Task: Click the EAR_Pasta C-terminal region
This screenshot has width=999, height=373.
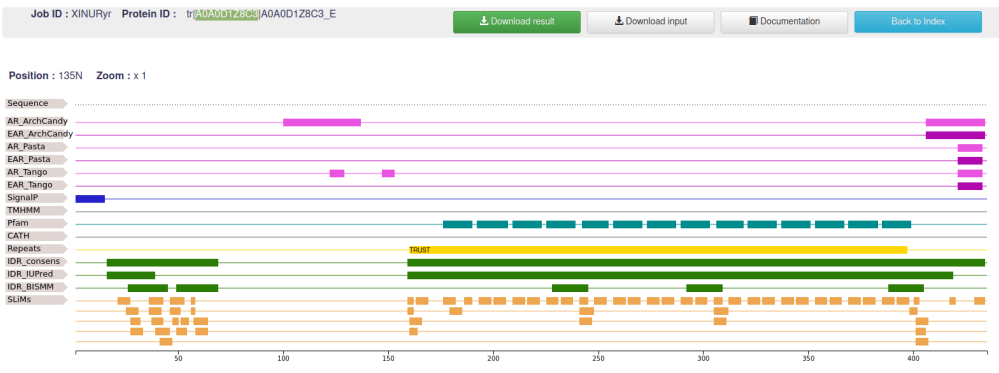Action: [970, 161]
